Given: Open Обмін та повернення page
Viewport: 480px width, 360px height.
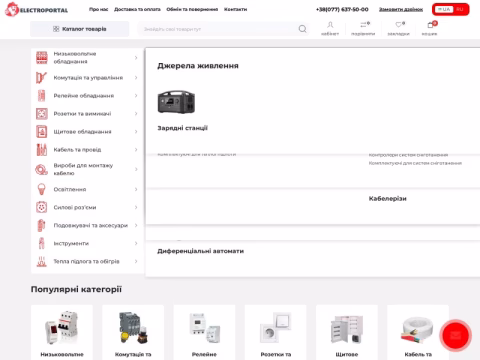Looking at the screenshot, I should click(x=192, y=9).
